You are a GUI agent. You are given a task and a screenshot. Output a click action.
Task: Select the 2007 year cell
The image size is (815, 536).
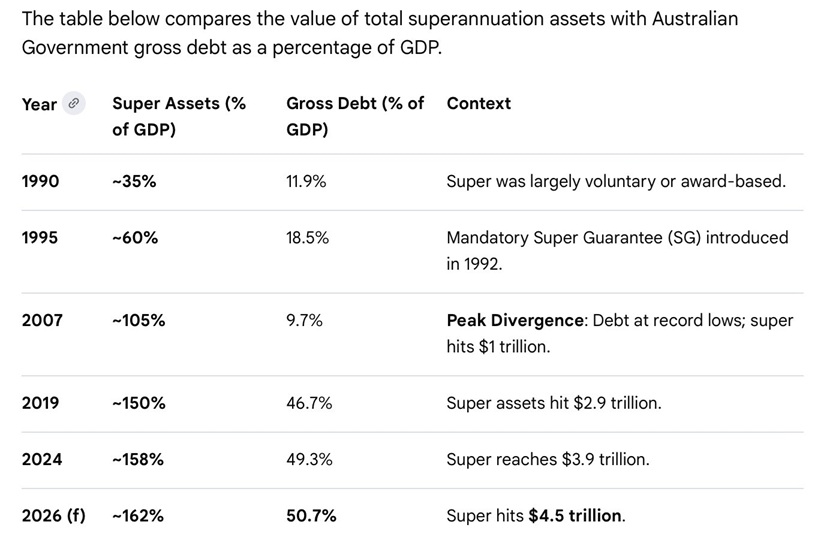coord(42,320)
